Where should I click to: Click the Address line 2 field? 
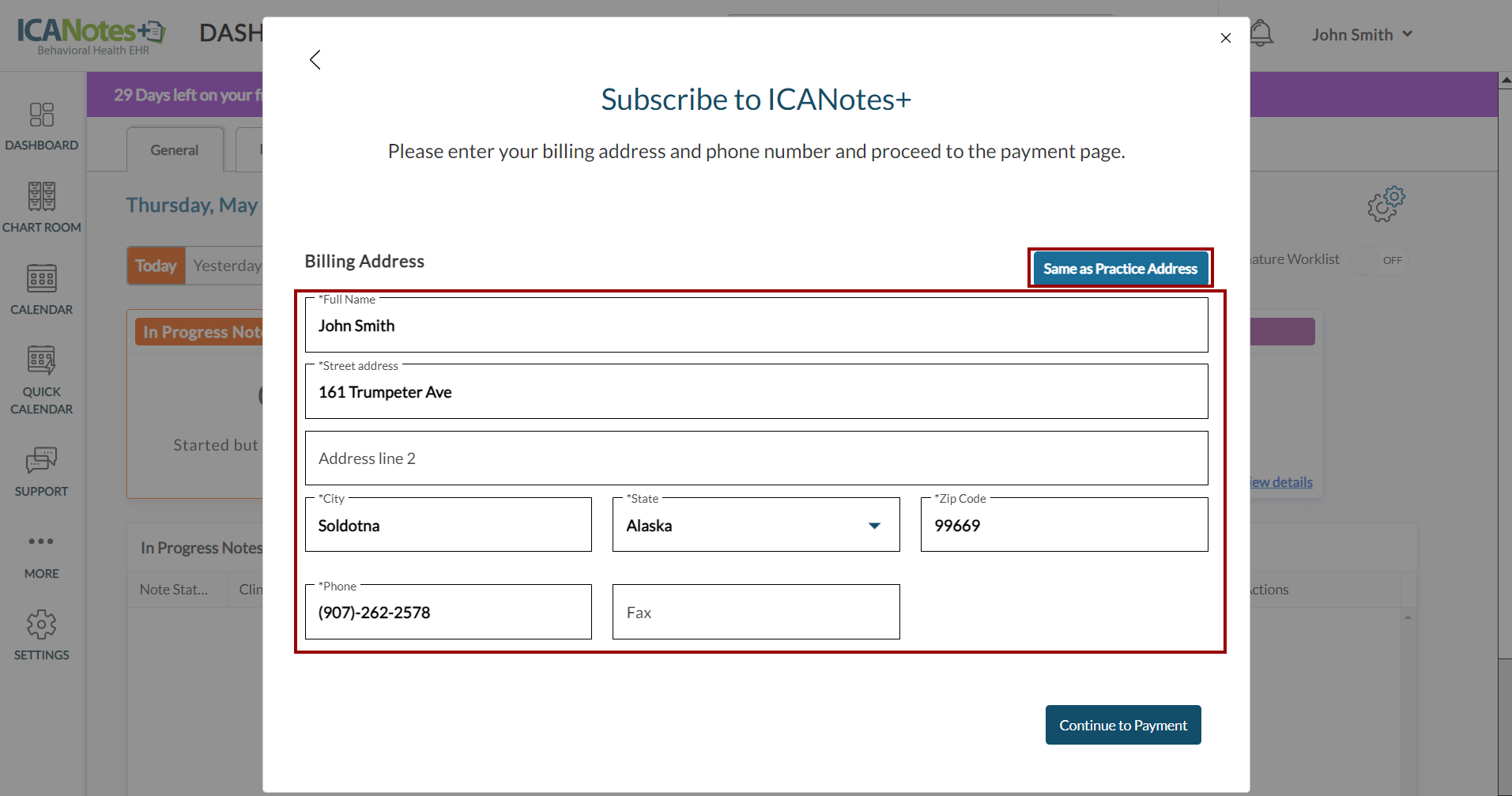[x=756, y=458]
